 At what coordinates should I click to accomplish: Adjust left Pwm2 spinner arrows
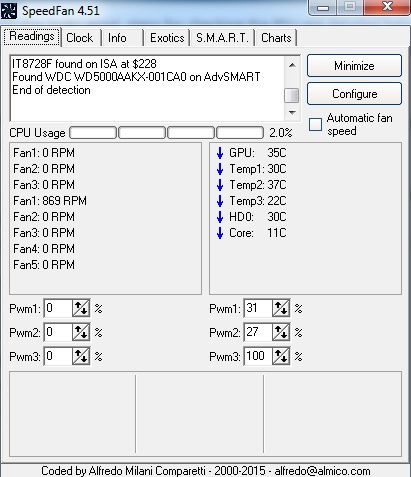(x=81, y=332)
